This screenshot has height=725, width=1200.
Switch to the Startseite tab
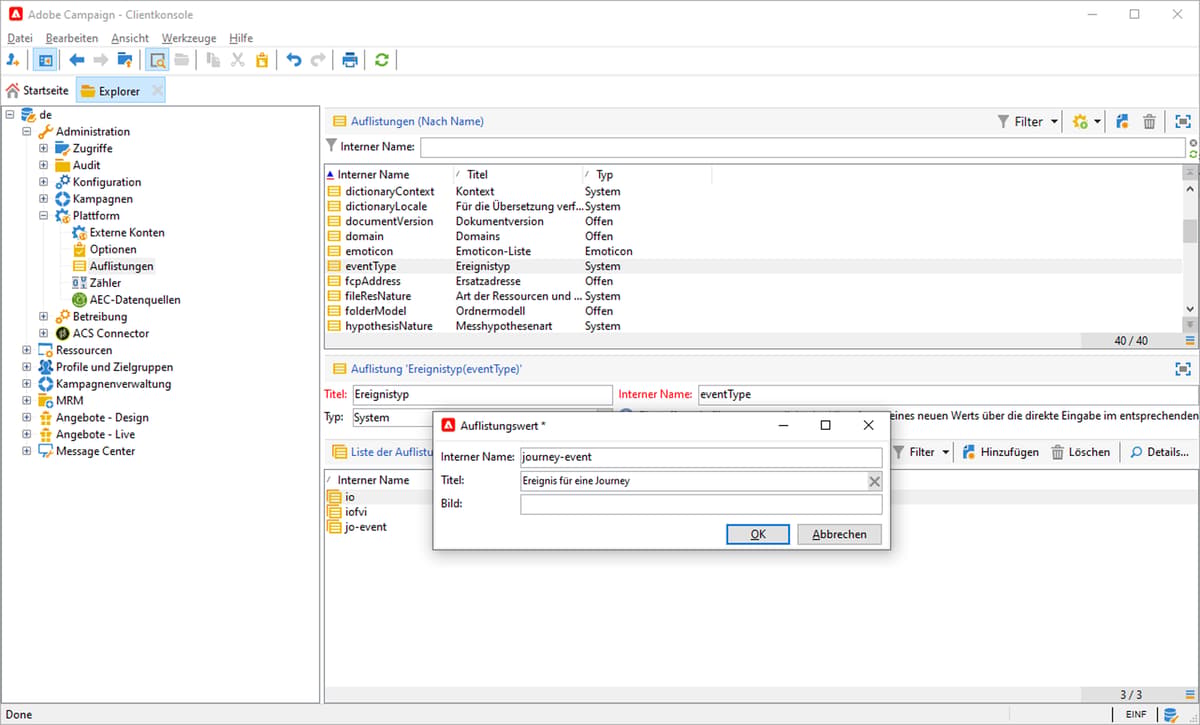click(38, 91)
